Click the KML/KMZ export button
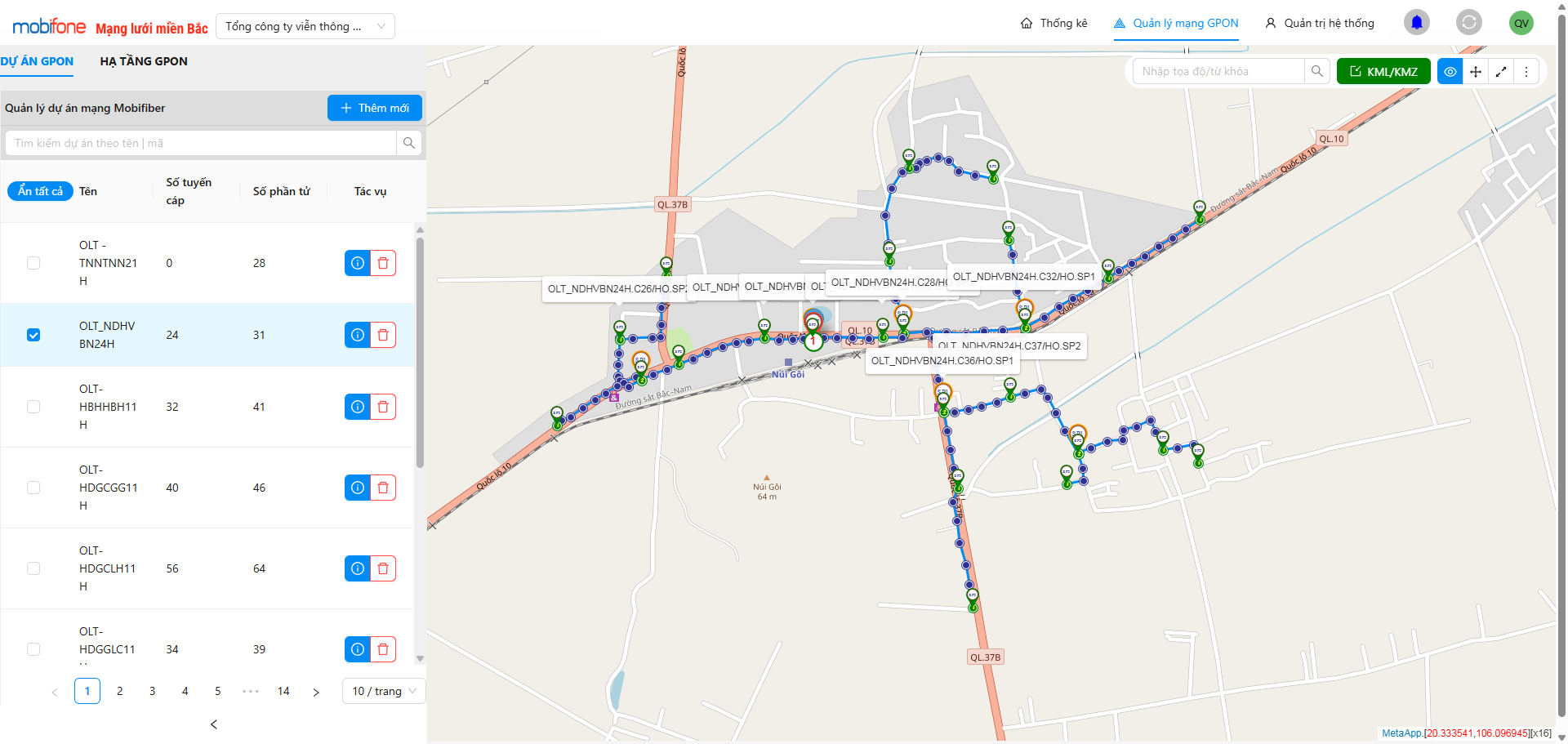 [x=1383, y=72]
